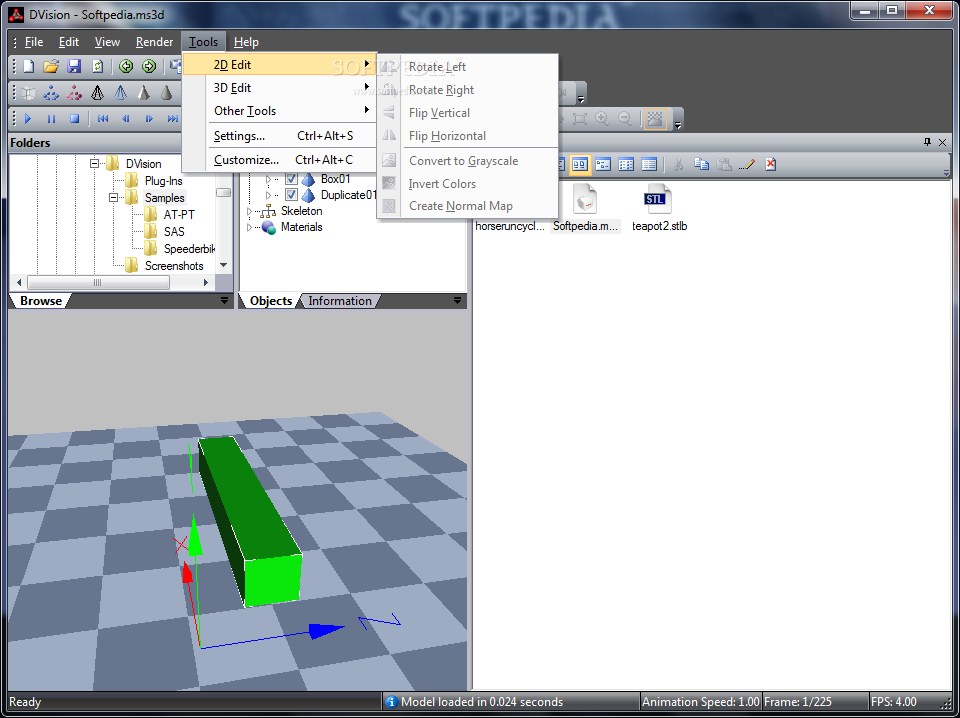Open the 3D Edit submenu
The width and height of the screenshot is (960, 718).
279,88
